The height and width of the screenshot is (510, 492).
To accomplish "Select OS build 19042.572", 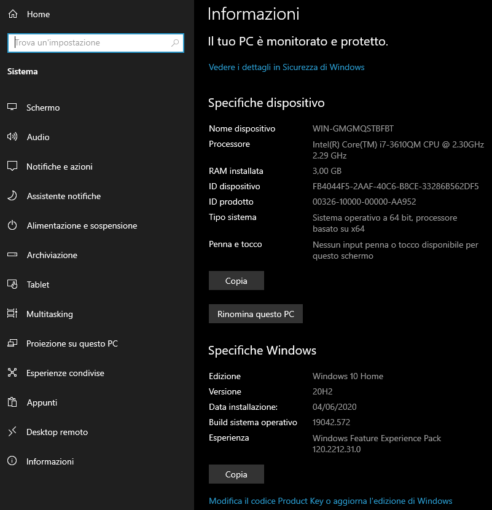I will tap(331, 422).
